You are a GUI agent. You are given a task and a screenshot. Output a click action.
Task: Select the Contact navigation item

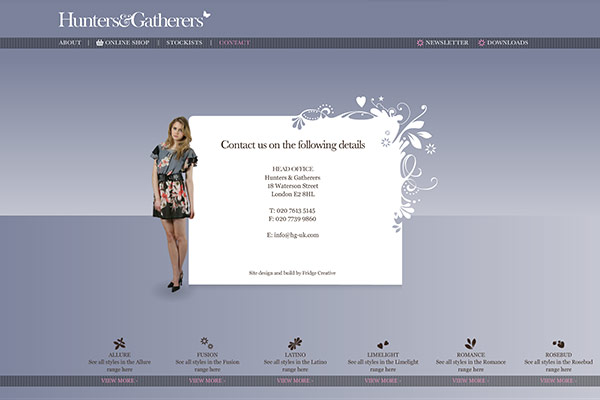coord(235,43)
